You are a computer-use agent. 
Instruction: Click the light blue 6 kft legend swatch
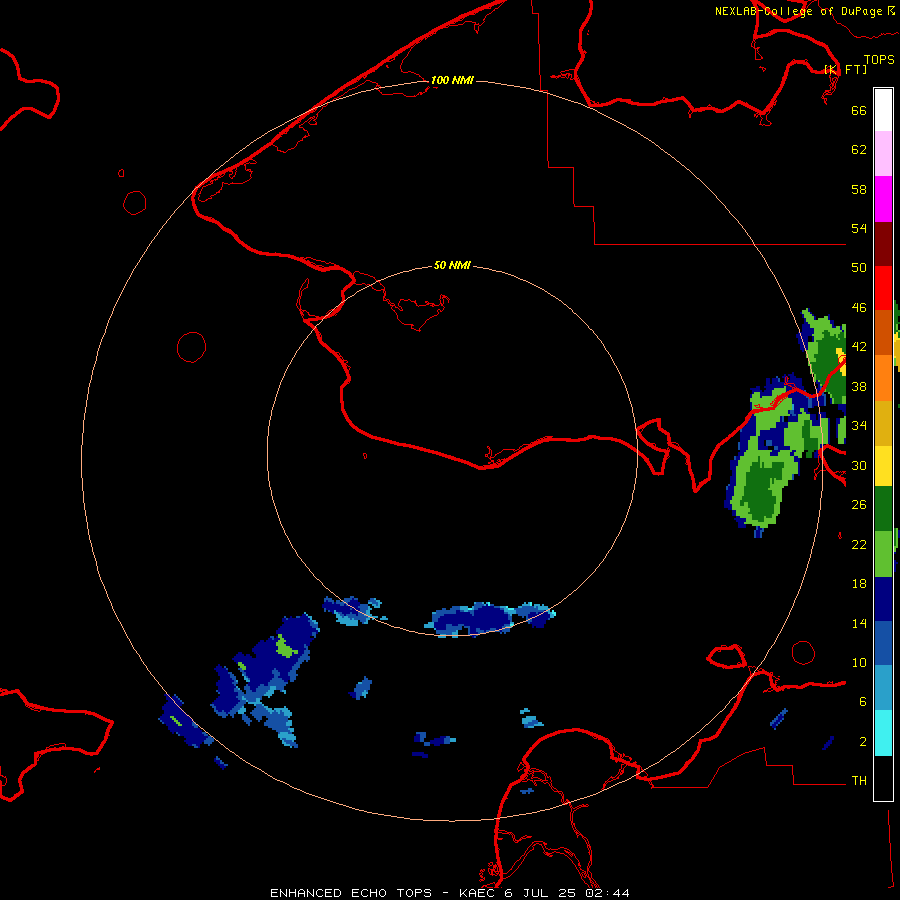(883, 688)
